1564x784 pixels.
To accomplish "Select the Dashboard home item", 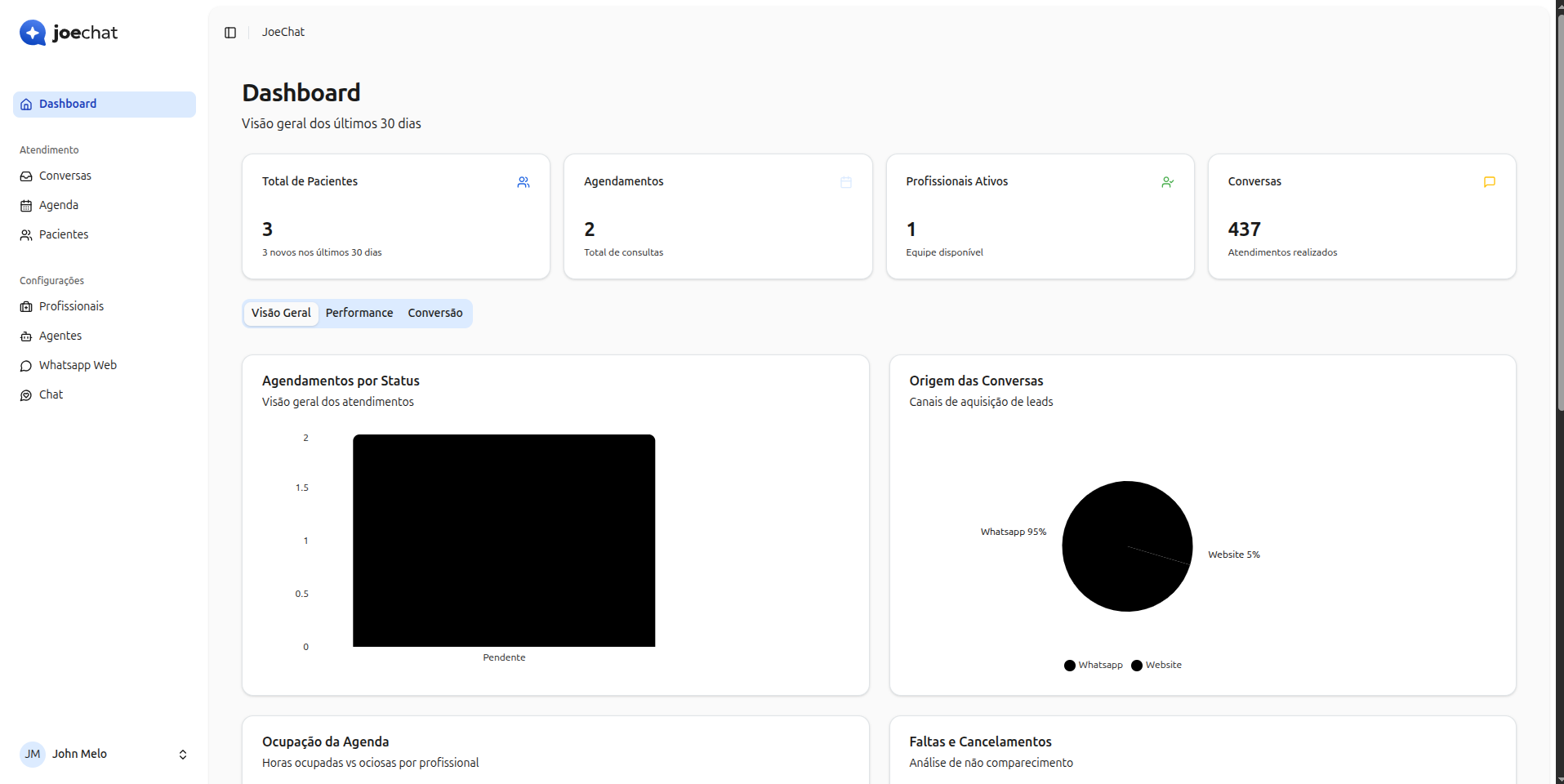I will [x=68, y=104].
